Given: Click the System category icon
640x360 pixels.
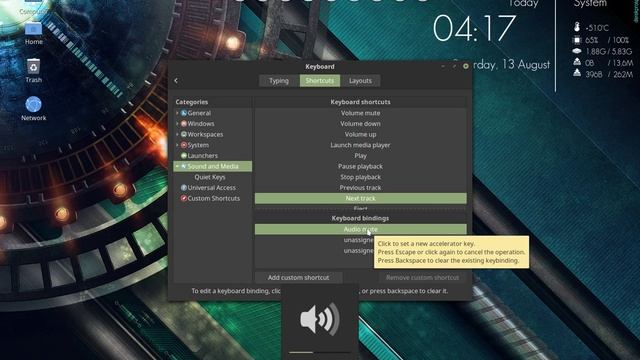Looking at the screenshot, I should (184, 145).
